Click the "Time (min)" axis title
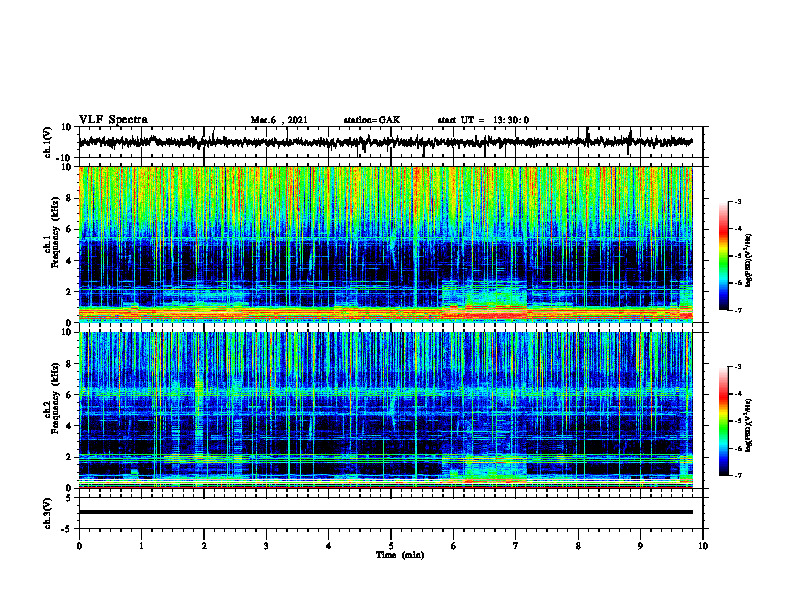This screenshot has height=612, width=792. click(400, 555)
